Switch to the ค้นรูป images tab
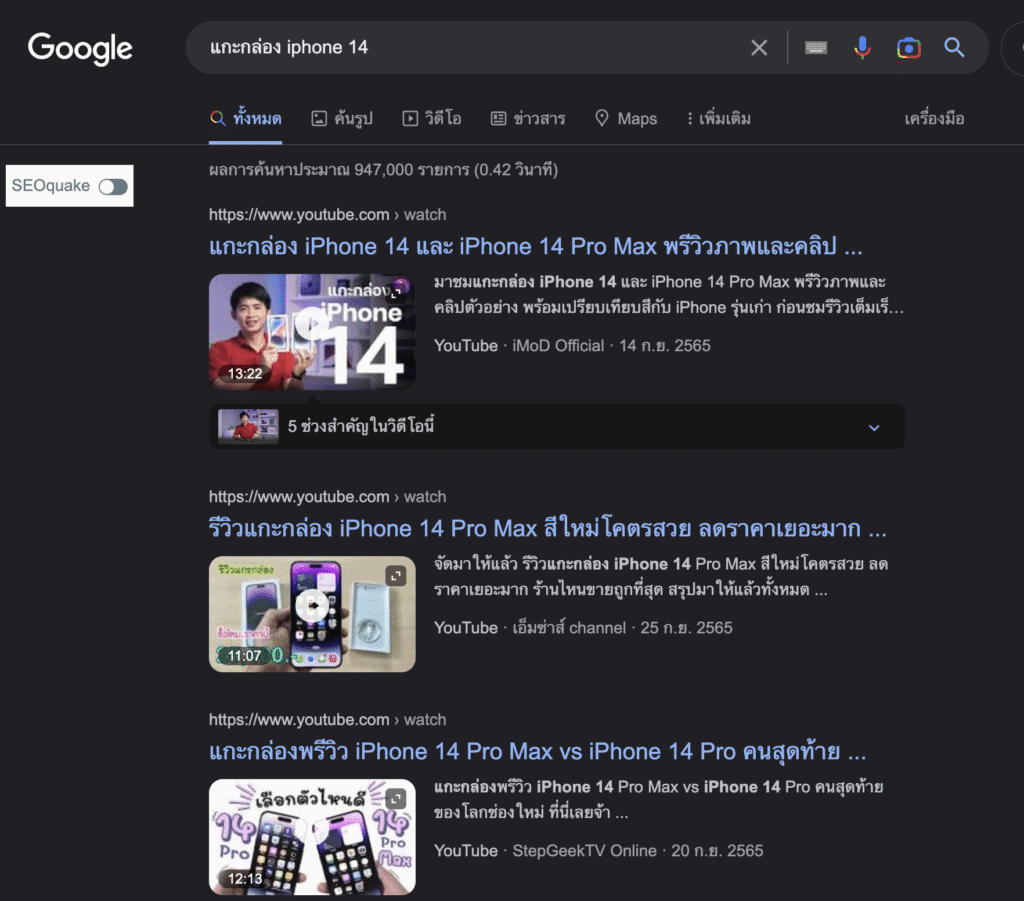1024x901 pixels. click(x=342, y=119)
